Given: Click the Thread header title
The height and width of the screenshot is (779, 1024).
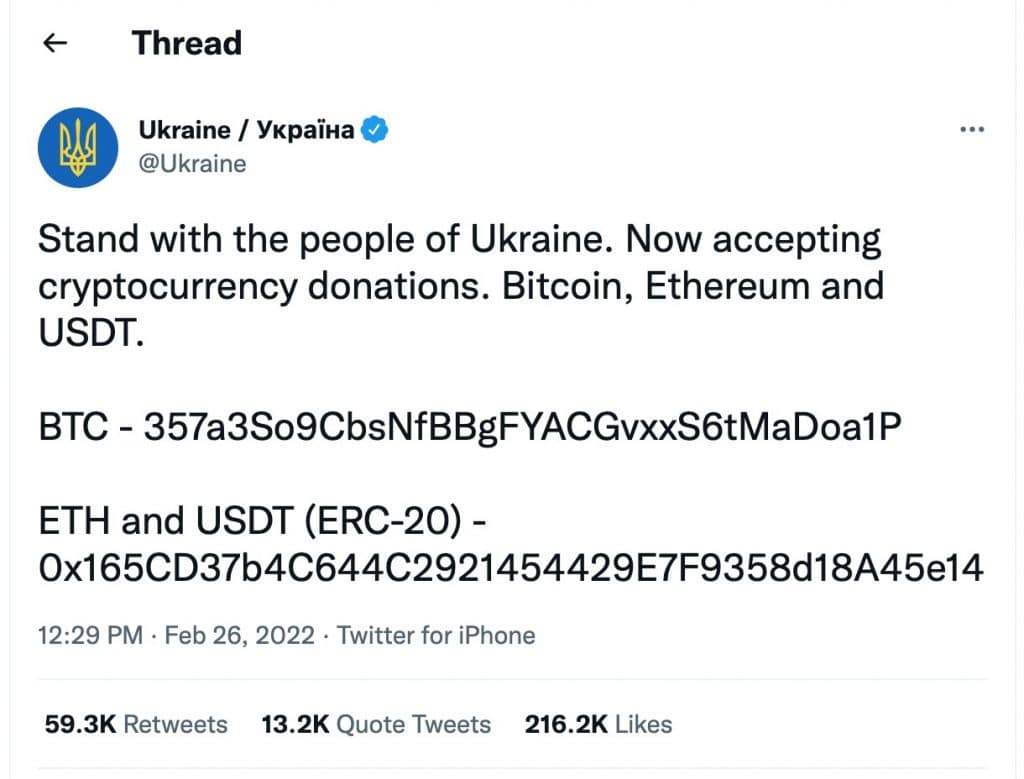Looking at the screenshot, I should [x=187, y=43].
